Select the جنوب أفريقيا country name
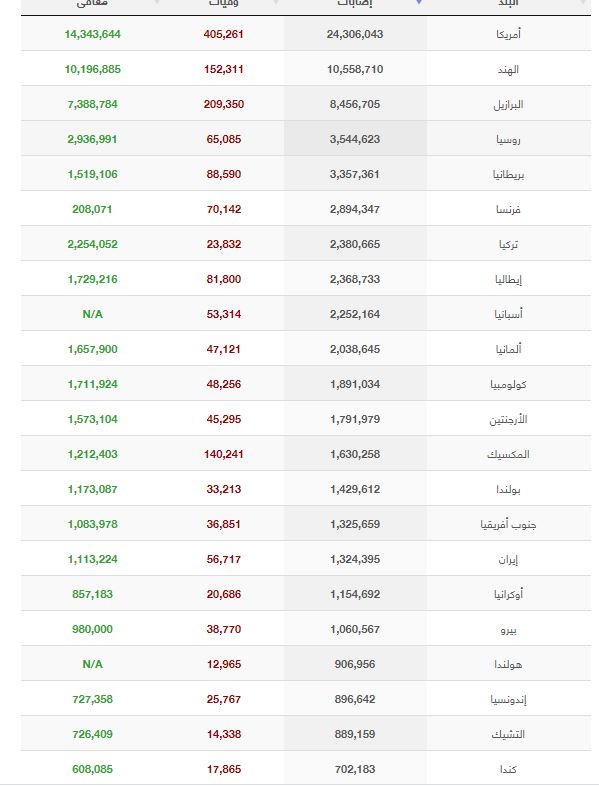 (x=508, y=524)
